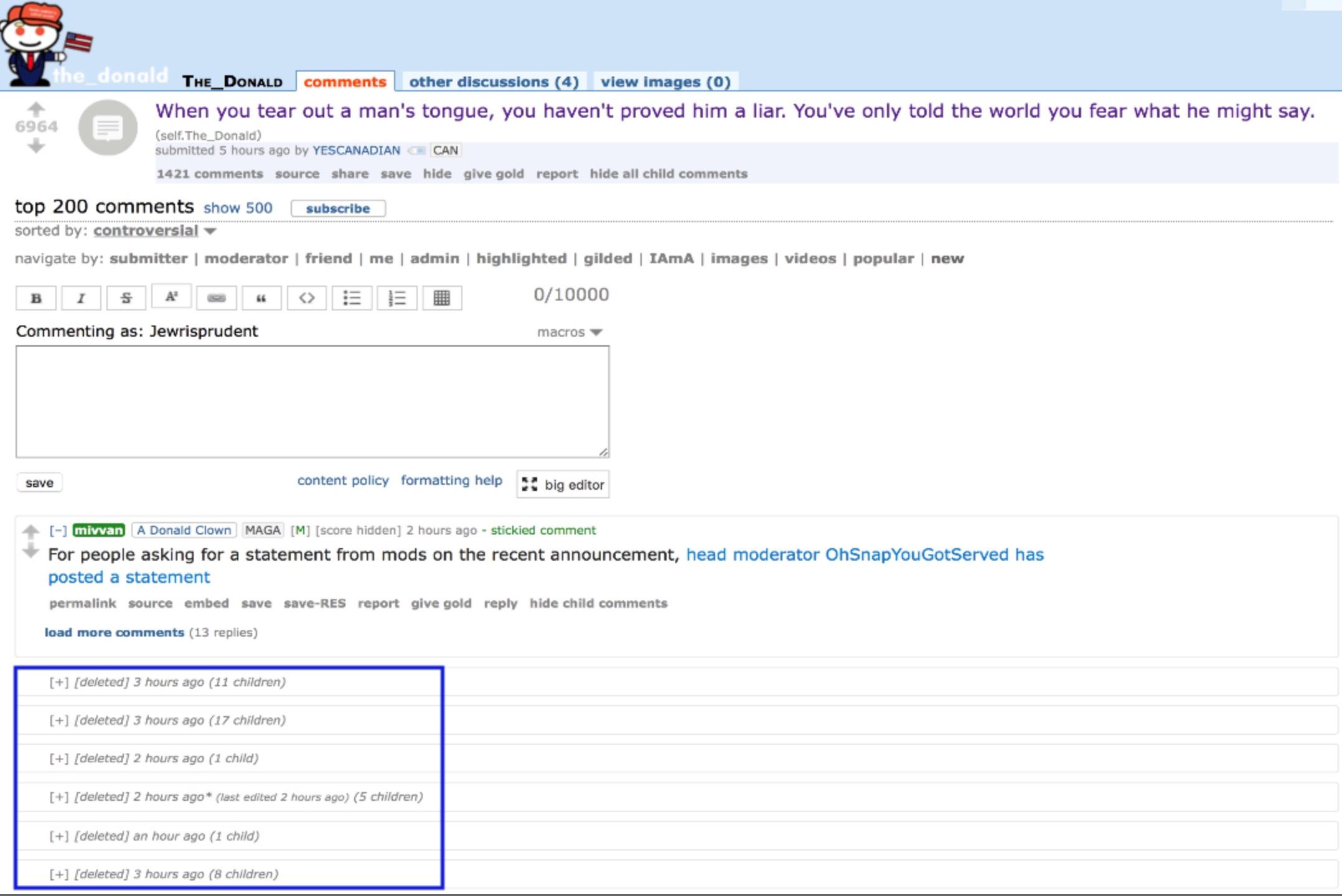
Task: Upvote the post with the up arrow
Action: point(36,110)
